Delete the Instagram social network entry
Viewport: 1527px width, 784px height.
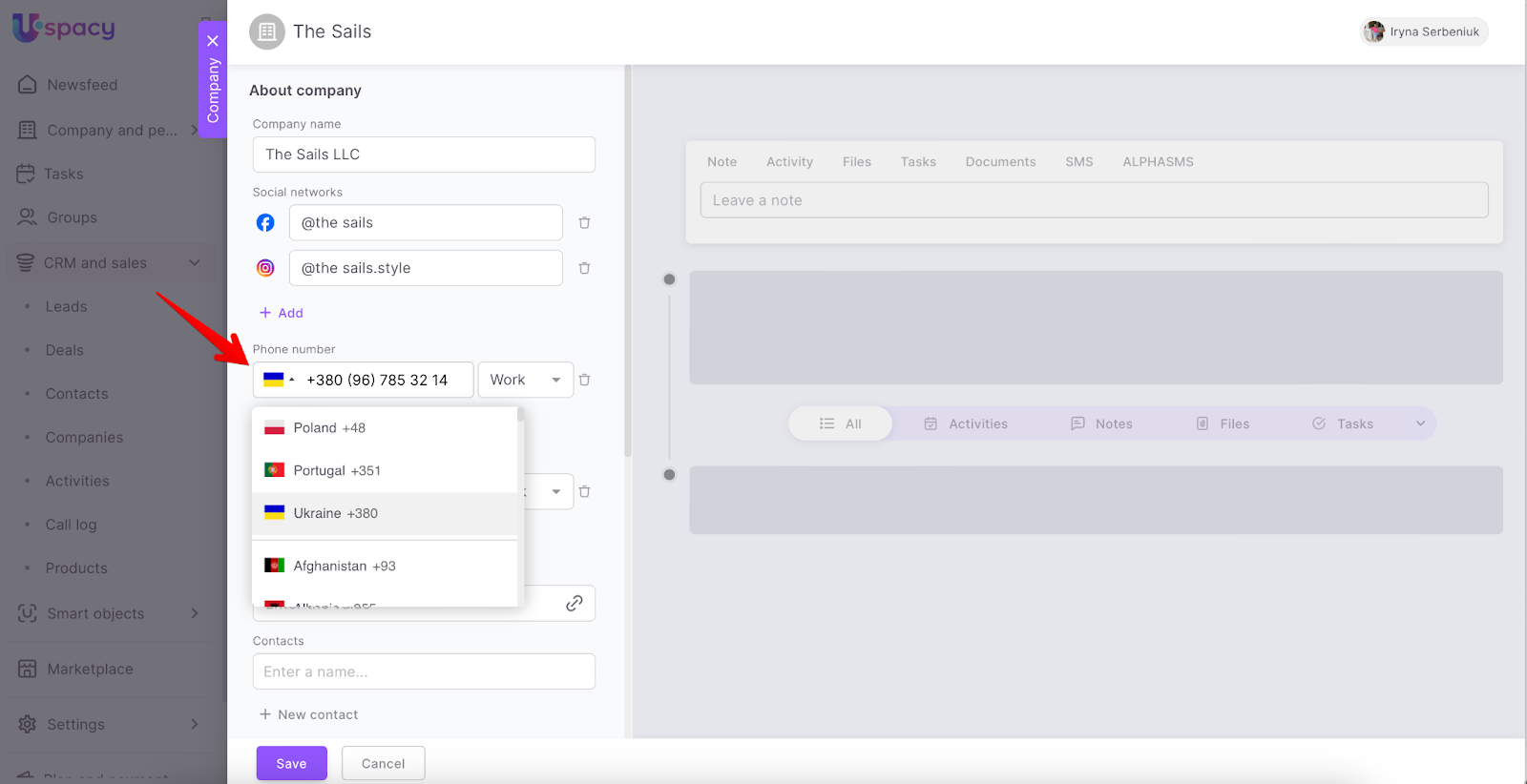[x=584, y=269]
